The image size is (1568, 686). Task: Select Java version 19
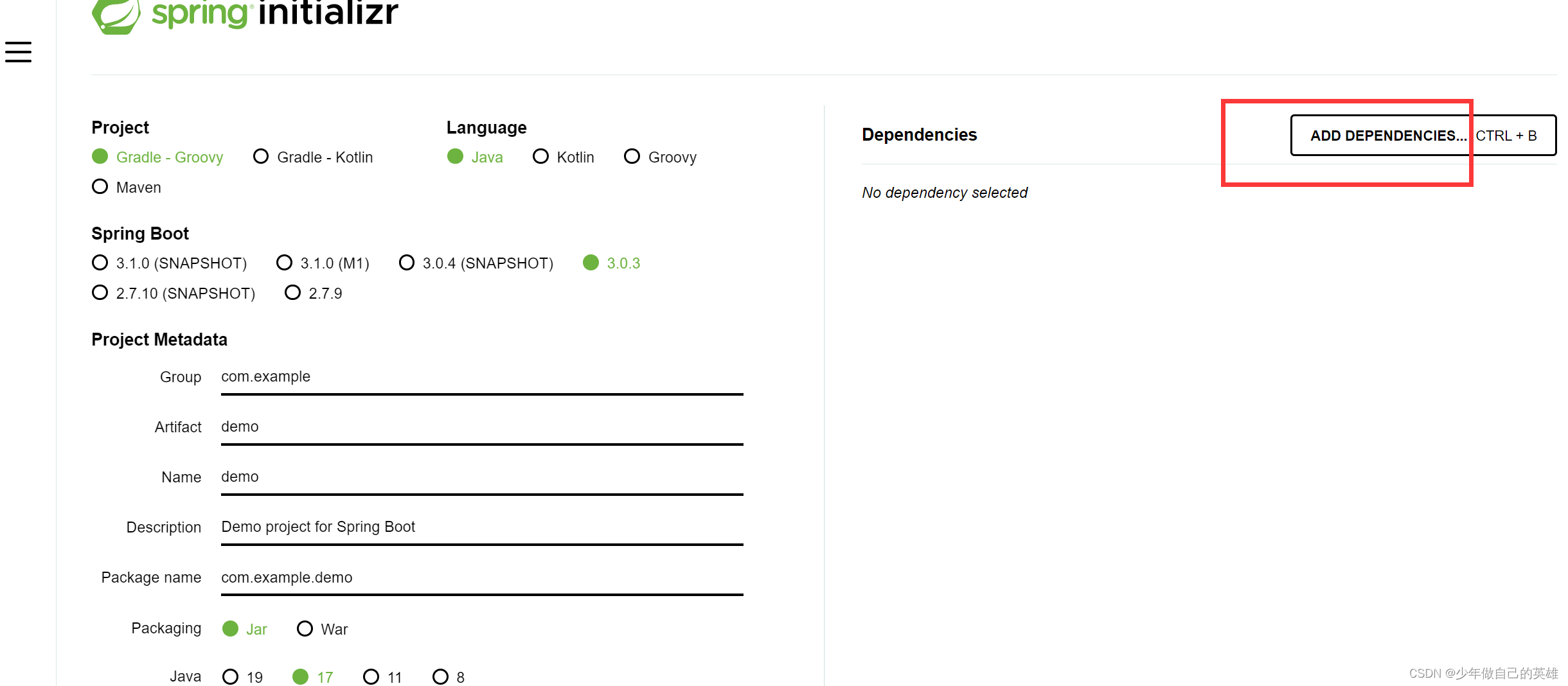[x=243, y=677]
